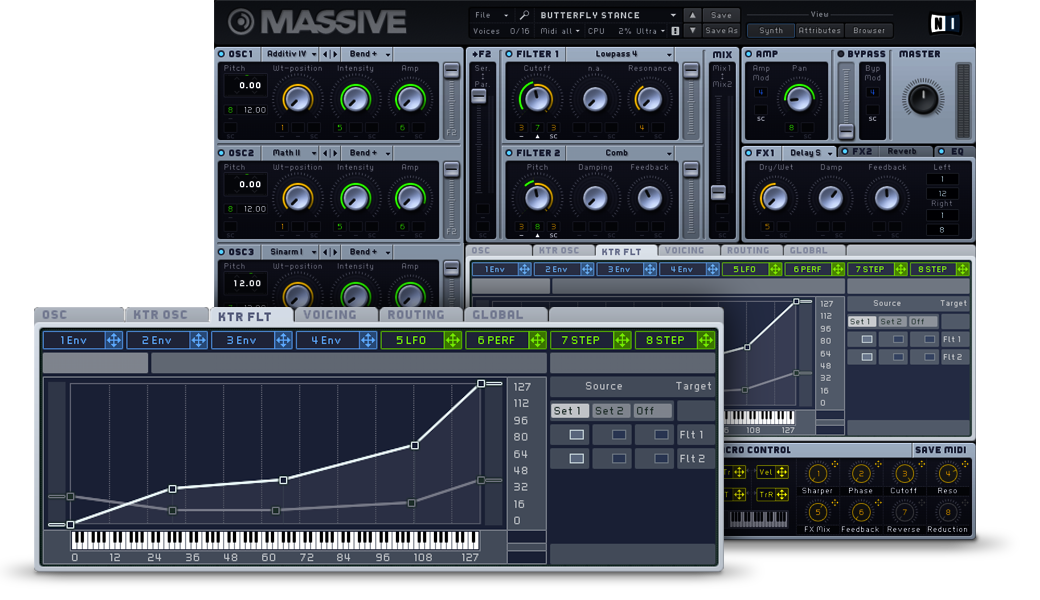The image size is (1040, 600).
Task: Click the Mix1/Mix2 crossfade fader
Action: click(x=718, y=192)
